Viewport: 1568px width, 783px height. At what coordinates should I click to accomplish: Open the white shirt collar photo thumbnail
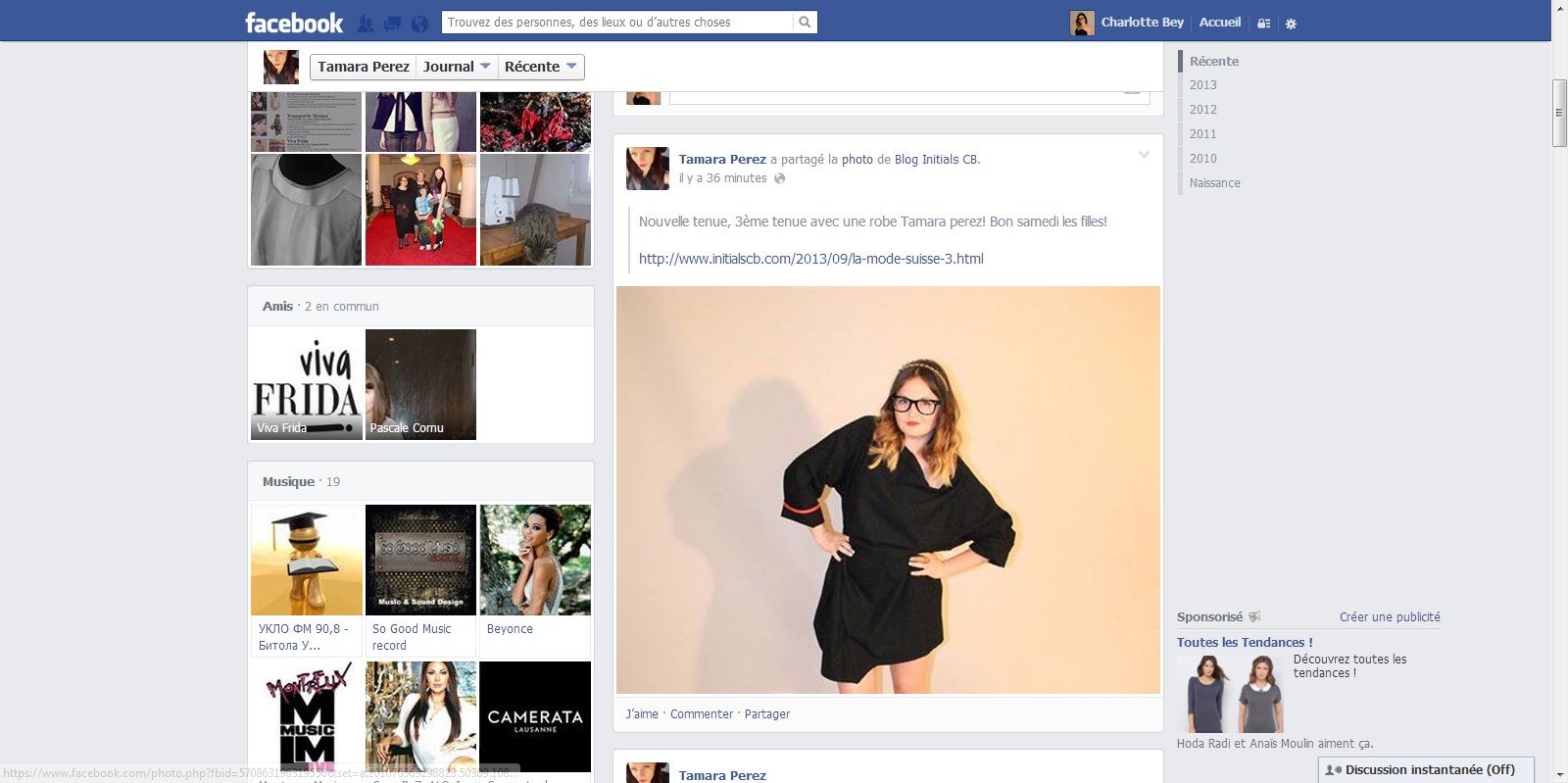tap(307, 210)
